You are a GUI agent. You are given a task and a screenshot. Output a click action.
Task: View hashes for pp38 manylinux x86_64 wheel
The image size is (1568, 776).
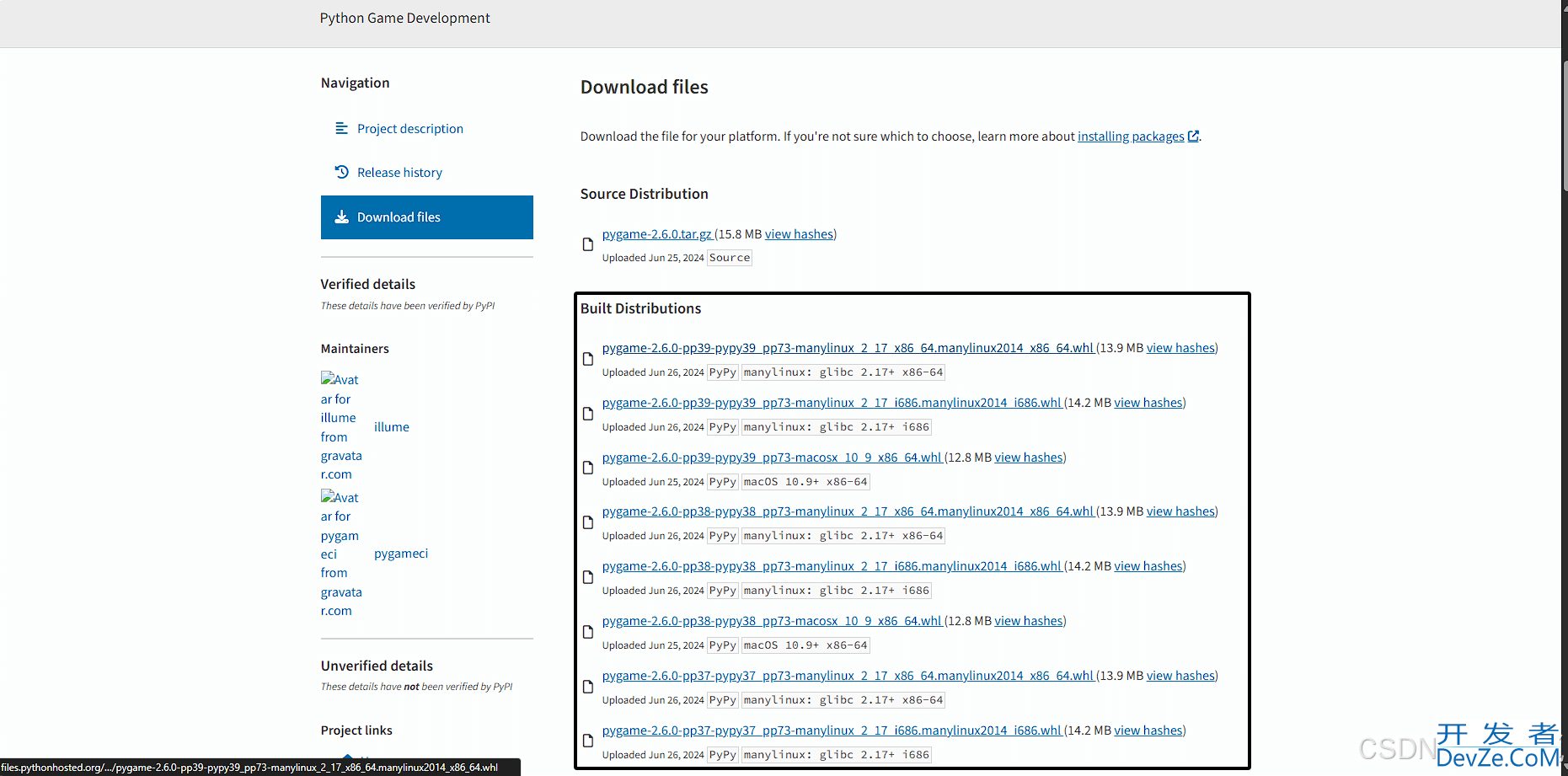click(1180, 511)
